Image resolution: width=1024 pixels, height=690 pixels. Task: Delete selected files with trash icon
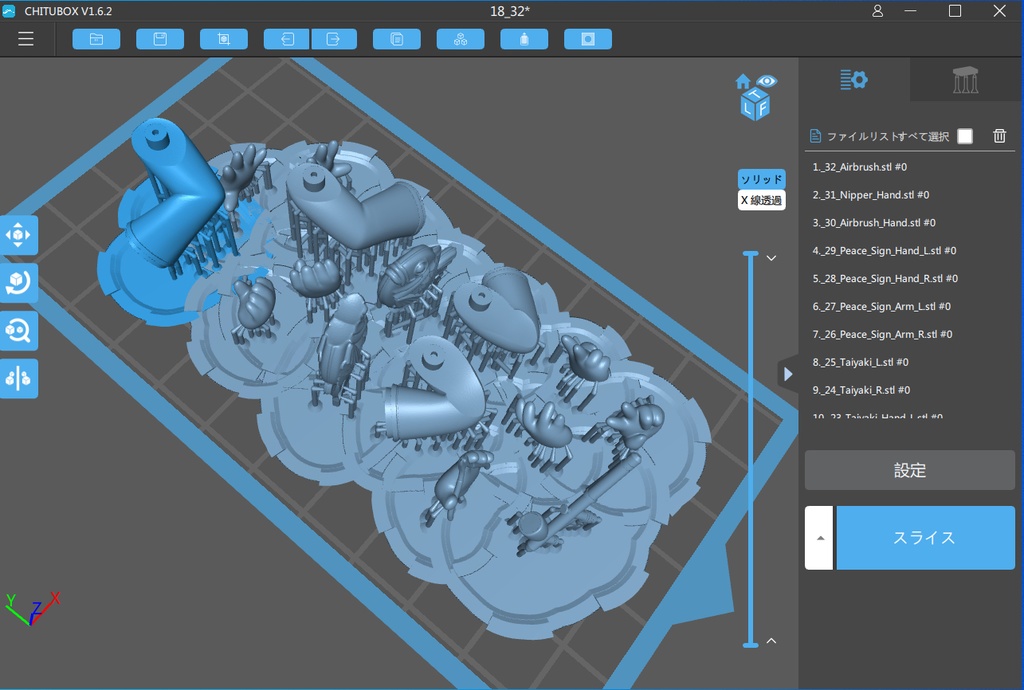pyautogui.click(x=999, y=136)
